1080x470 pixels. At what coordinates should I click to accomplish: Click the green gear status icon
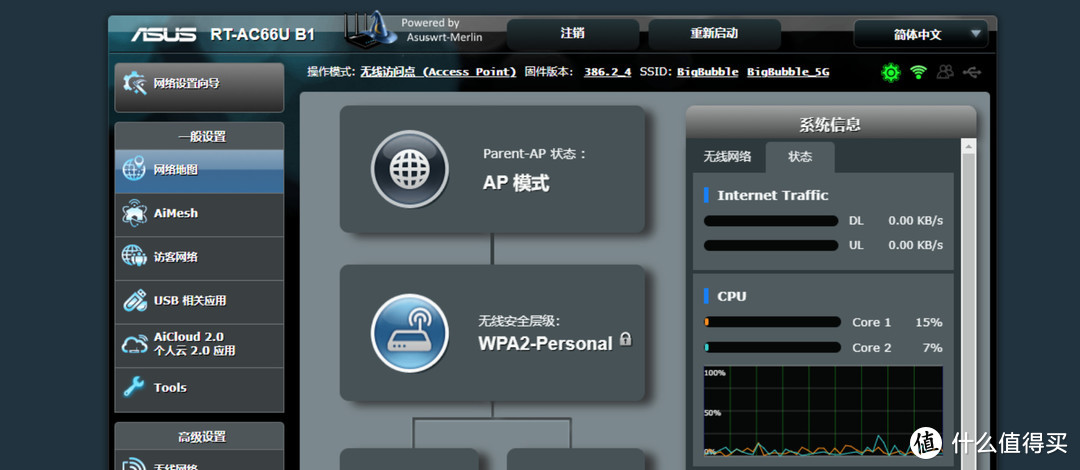pos(891,72)
